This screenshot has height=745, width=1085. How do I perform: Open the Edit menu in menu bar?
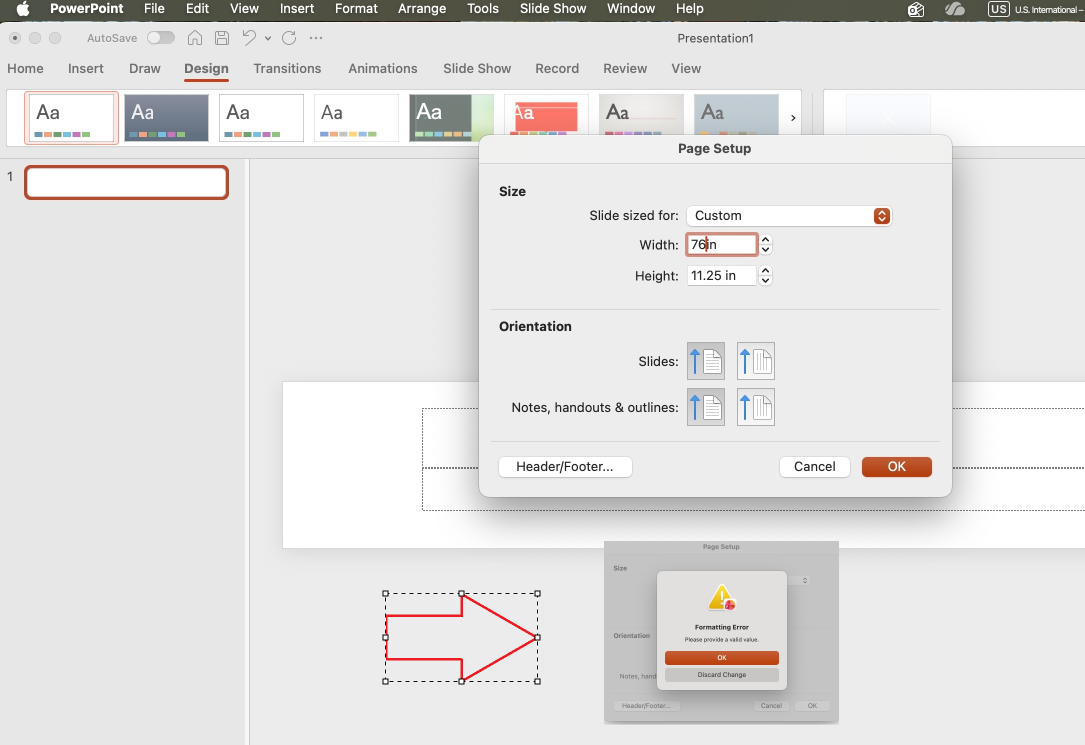[x=197, y=9]
